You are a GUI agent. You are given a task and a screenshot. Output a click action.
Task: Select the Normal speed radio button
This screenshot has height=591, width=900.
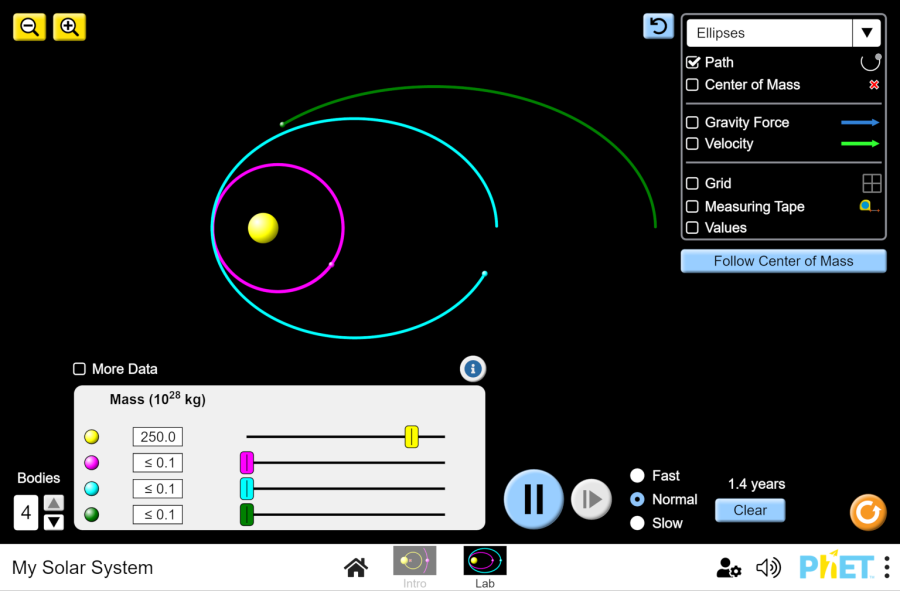[637, 499]
